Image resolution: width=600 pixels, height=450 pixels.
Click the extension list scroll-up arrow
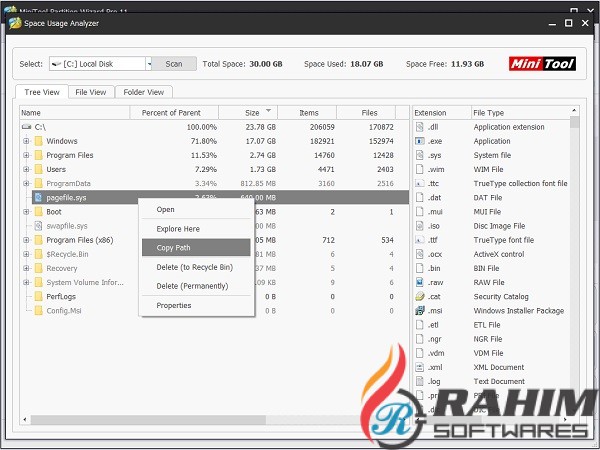pyautogui.click(x=574, y=111)
